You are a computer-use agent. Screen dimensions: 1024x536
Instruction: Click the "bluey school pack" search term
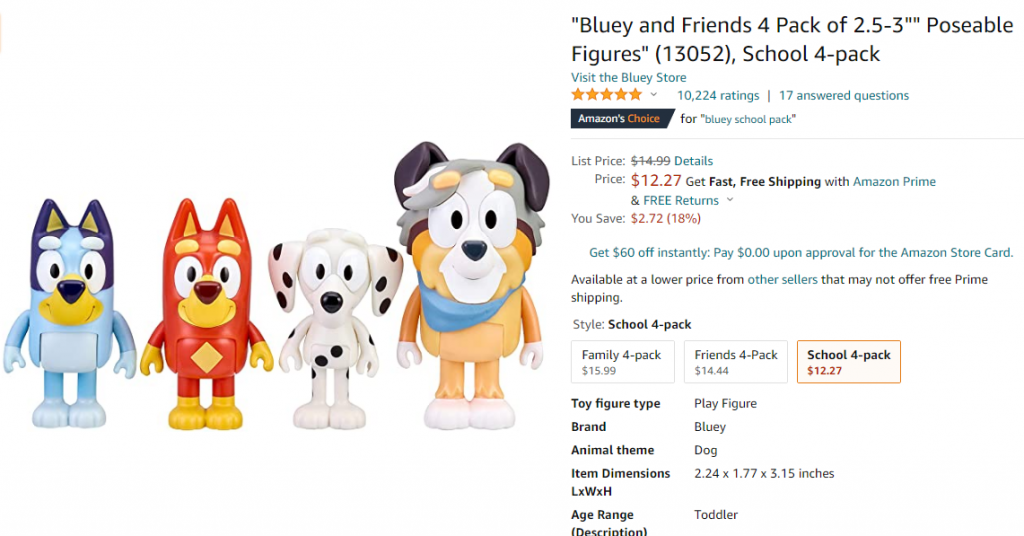(748, 119)
